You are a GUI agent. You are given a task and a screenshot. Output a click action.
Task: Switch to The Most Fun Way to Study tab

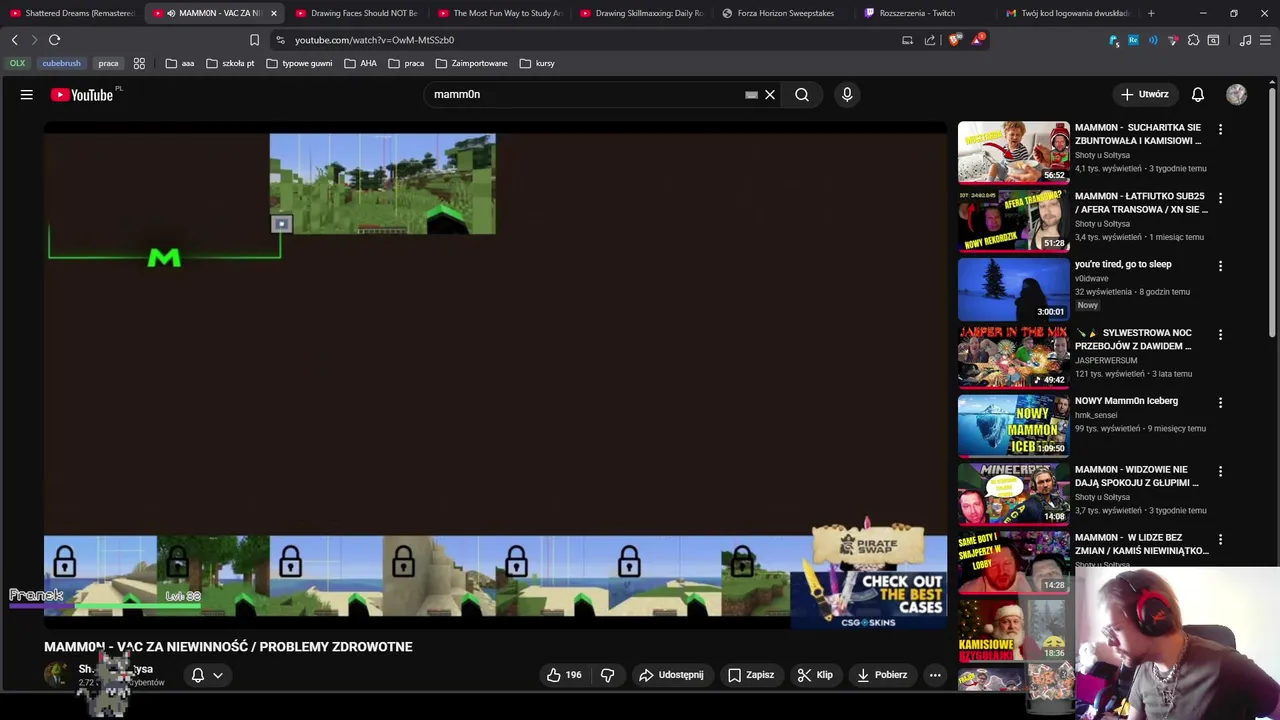[x=500, y=13]
